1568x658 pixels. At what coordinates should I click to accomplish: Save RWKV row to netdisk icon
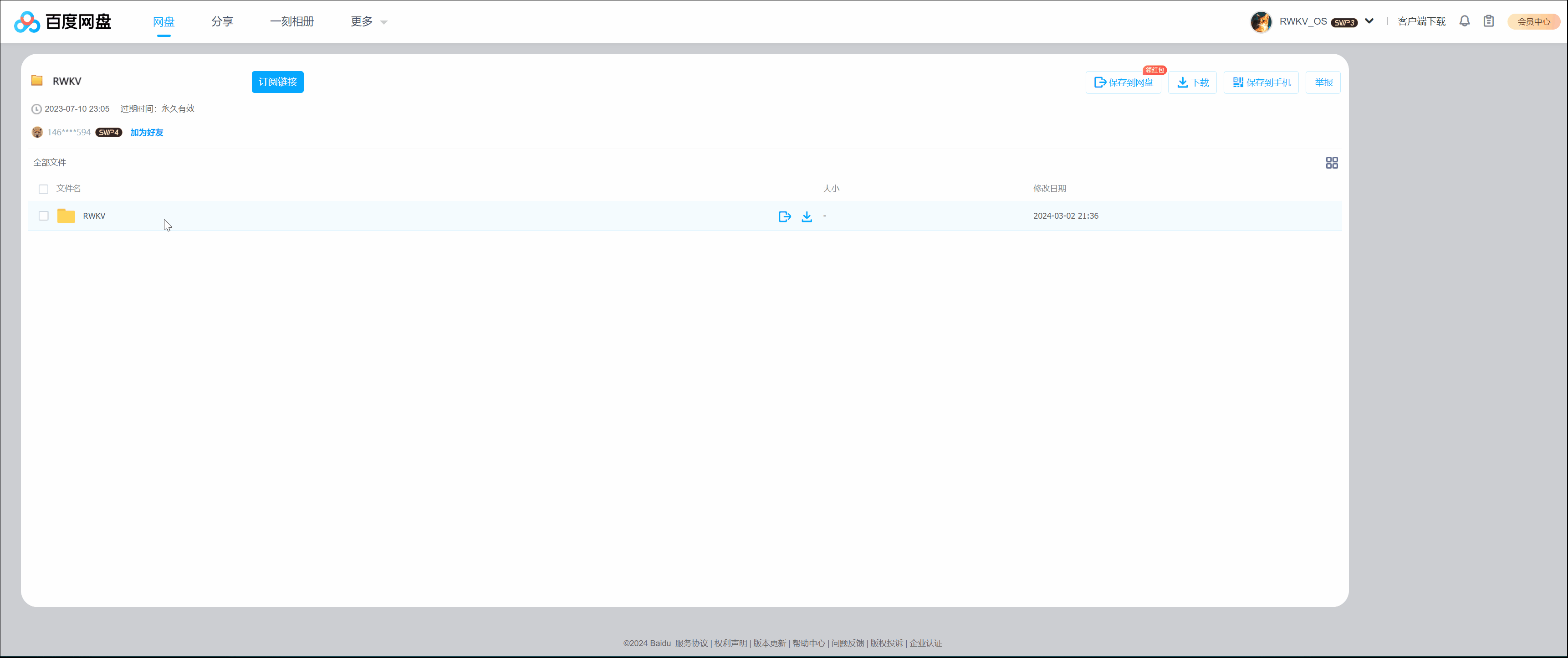(x=784, y=216)
